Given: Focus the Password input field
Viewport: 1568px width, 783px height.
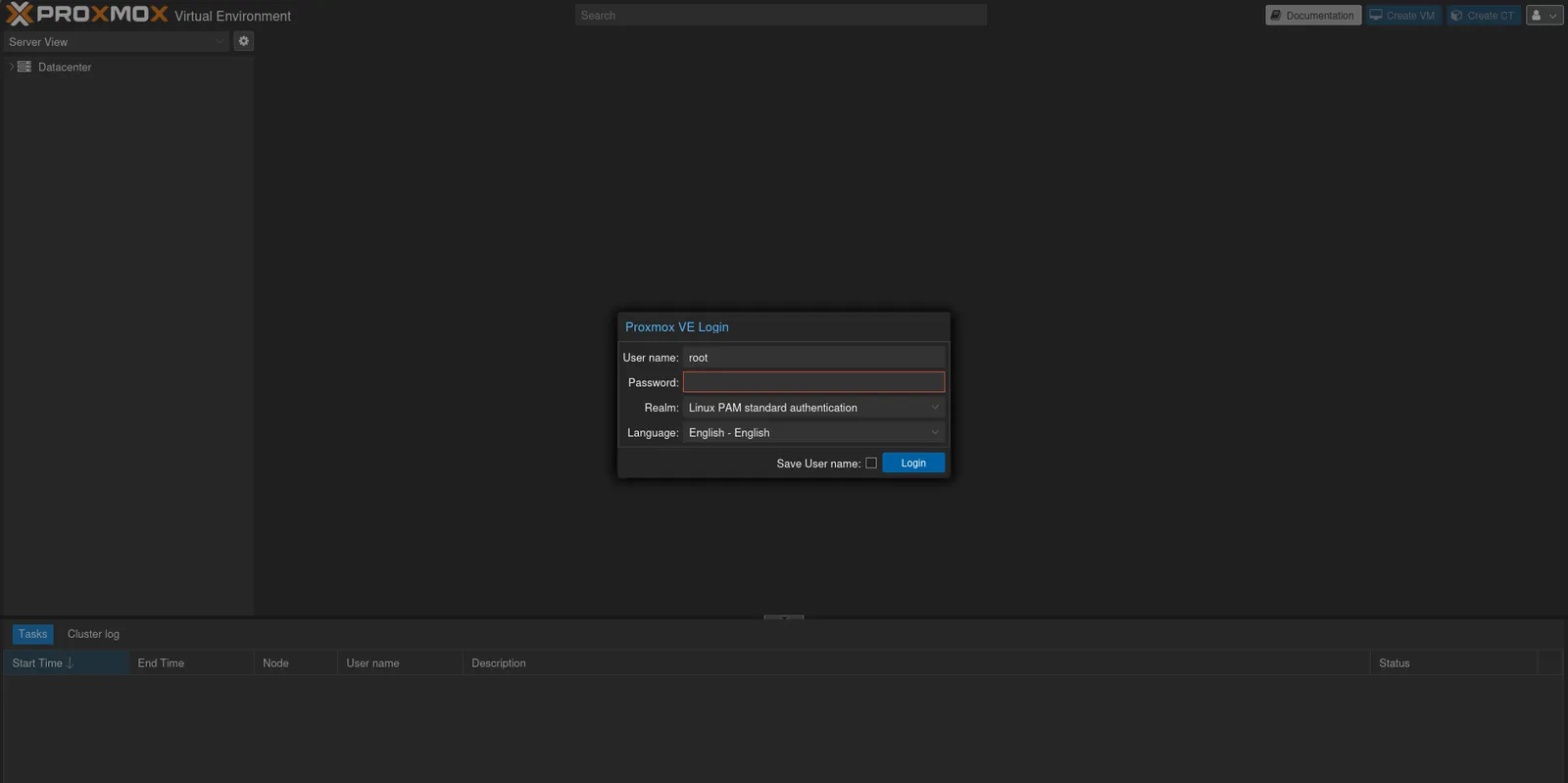Looking at the screenshot, I should pos(813,382).
